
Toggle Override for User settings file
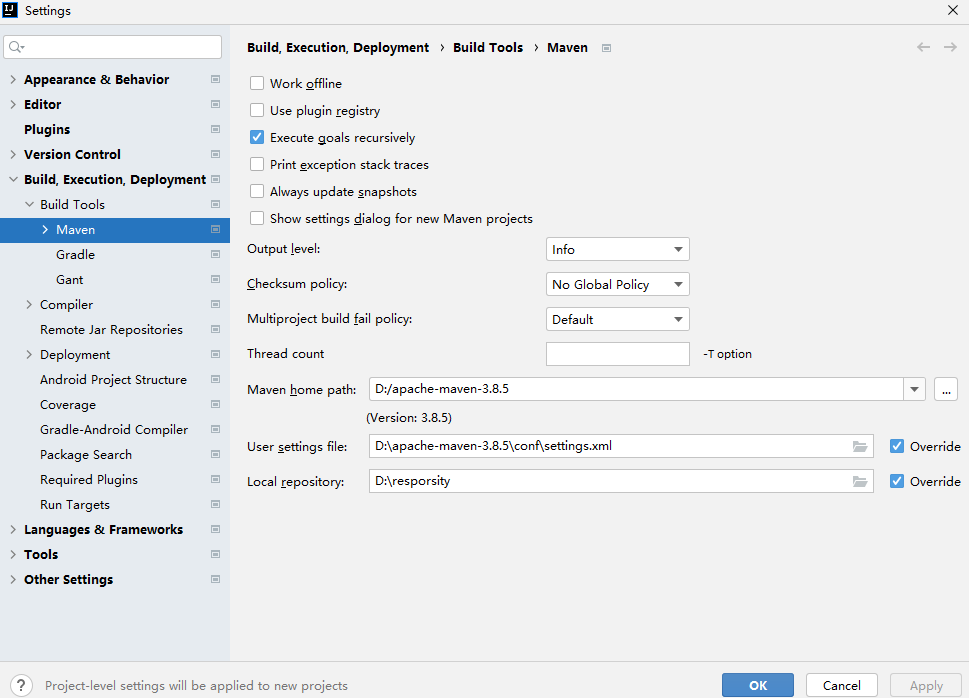pyautogui.click(x=897, y=446)
